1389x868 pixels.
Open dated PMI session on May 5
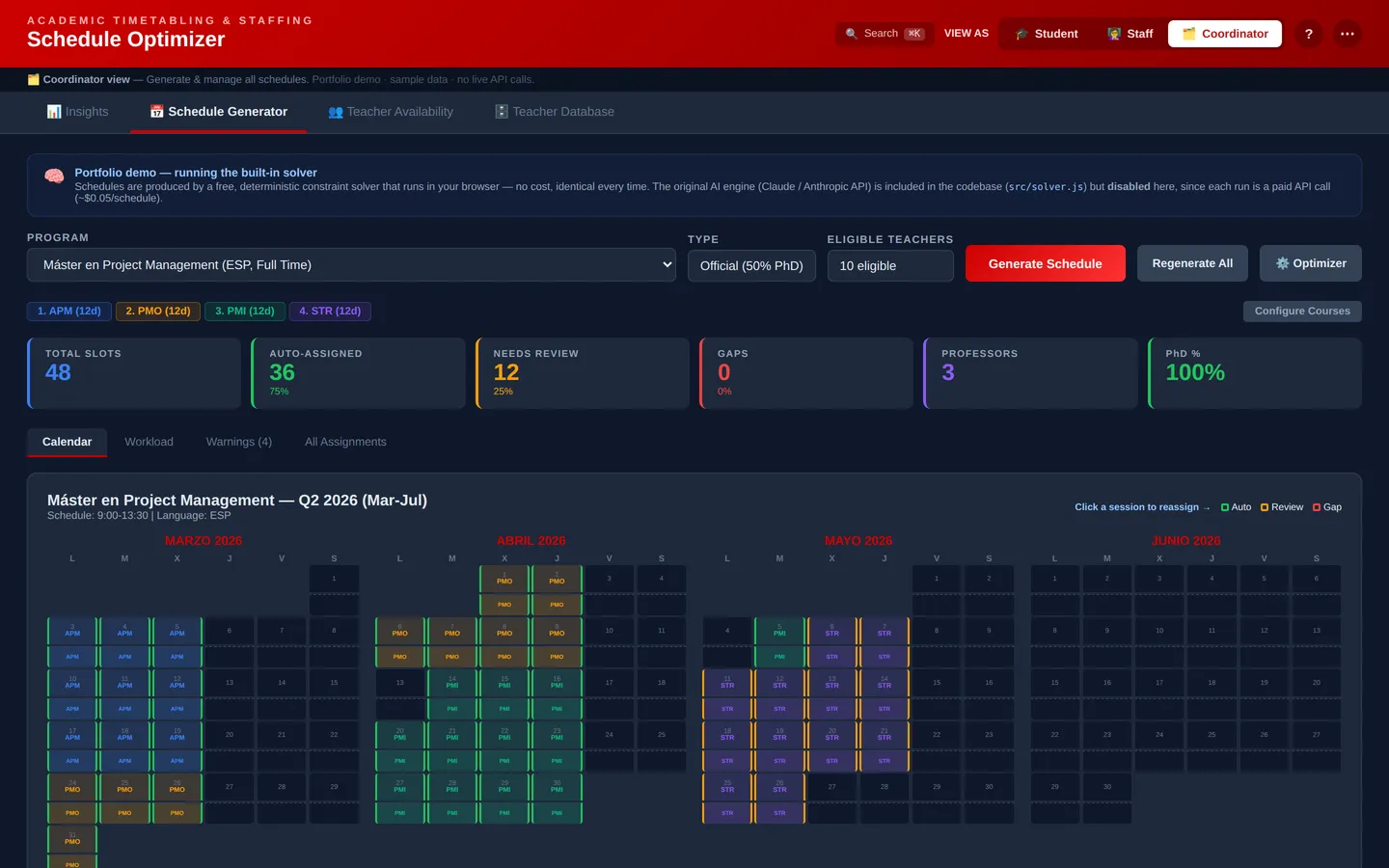pos(779,631)
